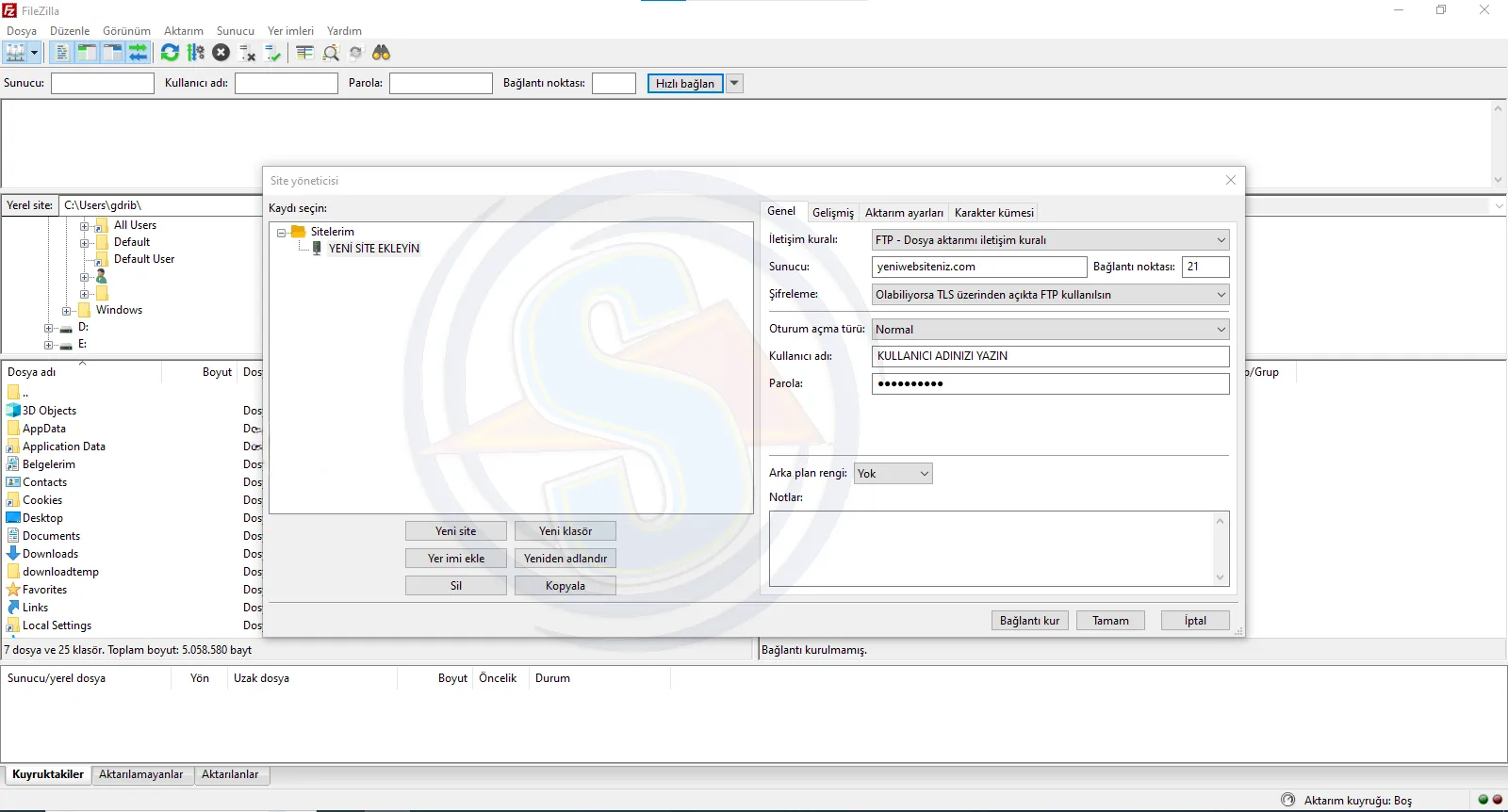Image resolution: width=1508 pixels, height=812 pixels.
Task: Open the Aktarım menu
Action: click(184, 31)
